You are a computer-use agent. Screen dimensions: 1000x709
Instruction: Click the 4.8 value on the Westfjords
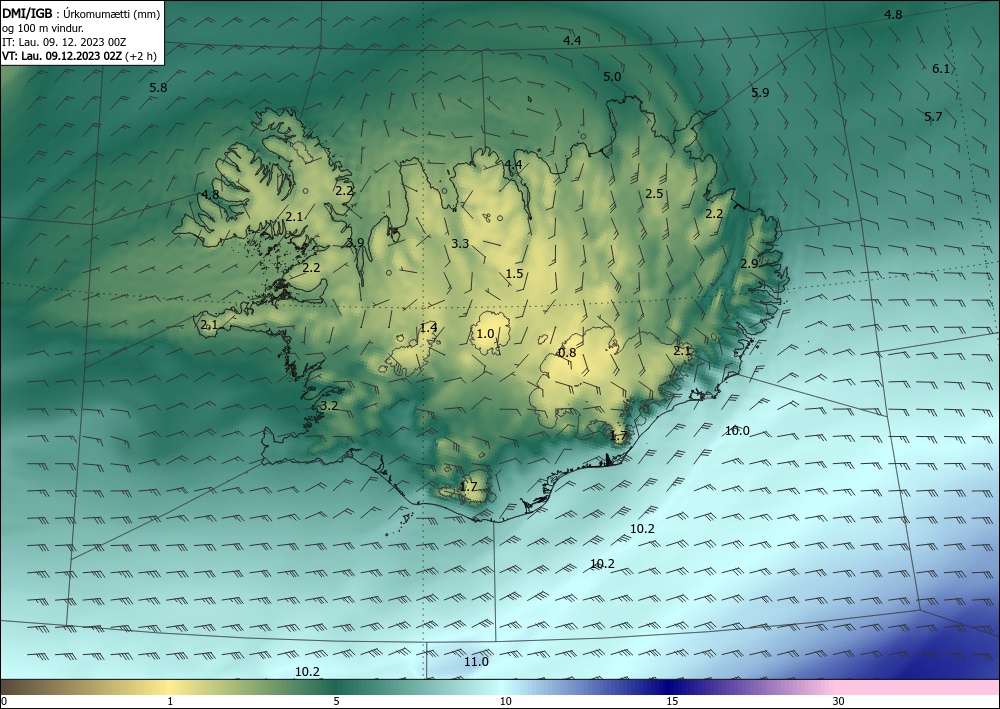tap(210, 194)
